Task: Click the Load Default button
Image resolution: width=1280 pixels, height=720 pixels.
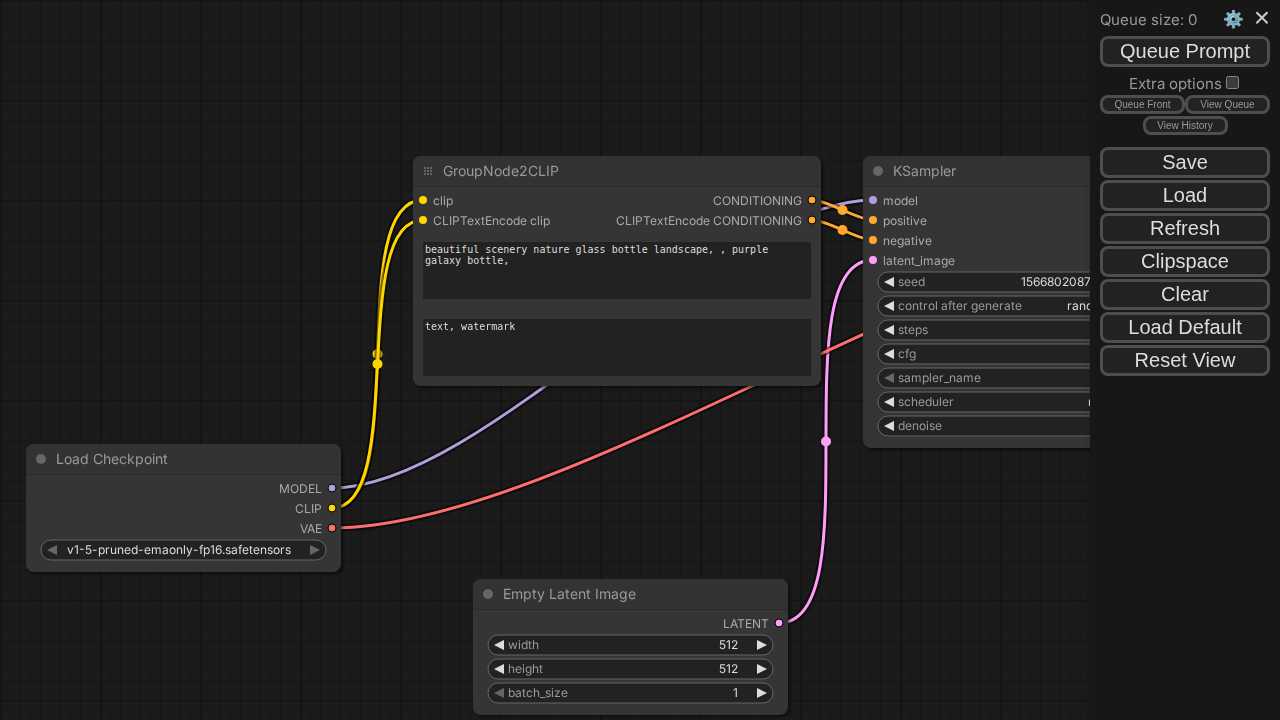Action: (1184, 327)
